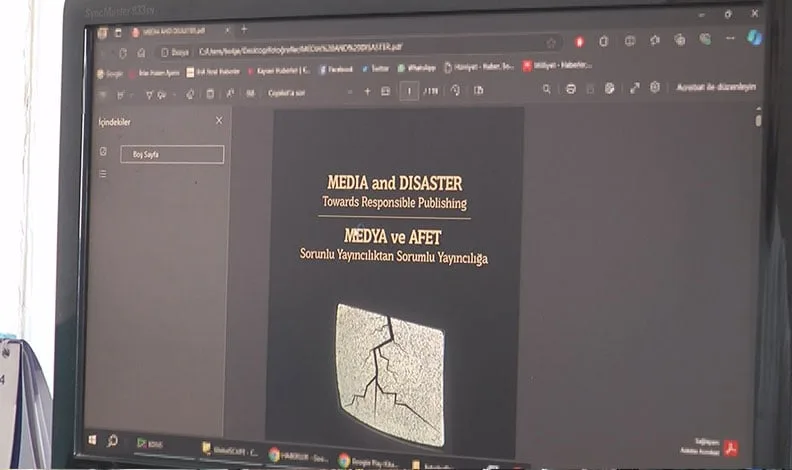792x470 pixels.
Task: Enter full screen using the expand icon
Action: 634,88
